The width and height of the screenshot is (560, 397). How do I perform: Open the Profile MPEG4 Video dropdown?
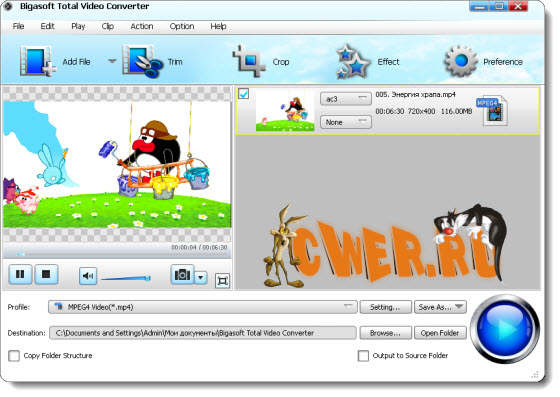[202, 307]
